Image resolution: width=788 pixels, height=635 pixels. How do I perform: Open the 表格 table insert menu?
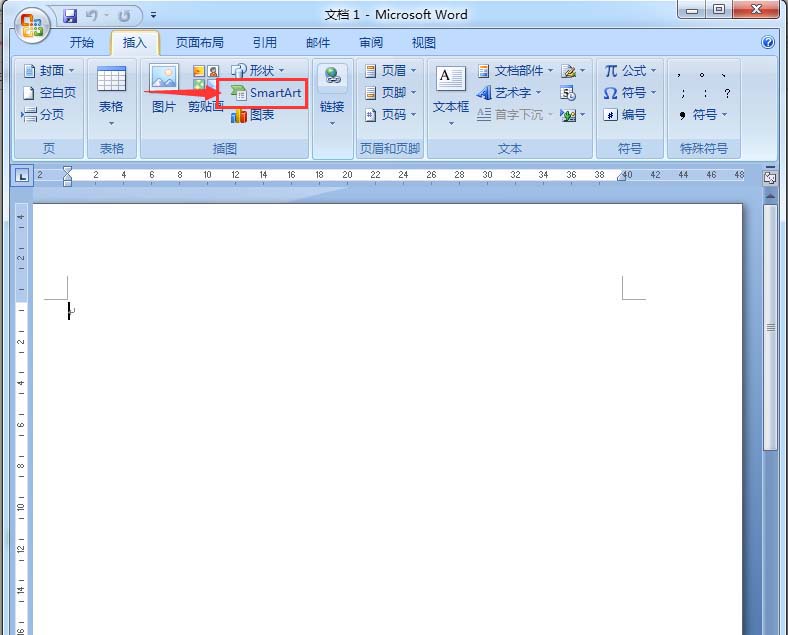tap(111, 95)
